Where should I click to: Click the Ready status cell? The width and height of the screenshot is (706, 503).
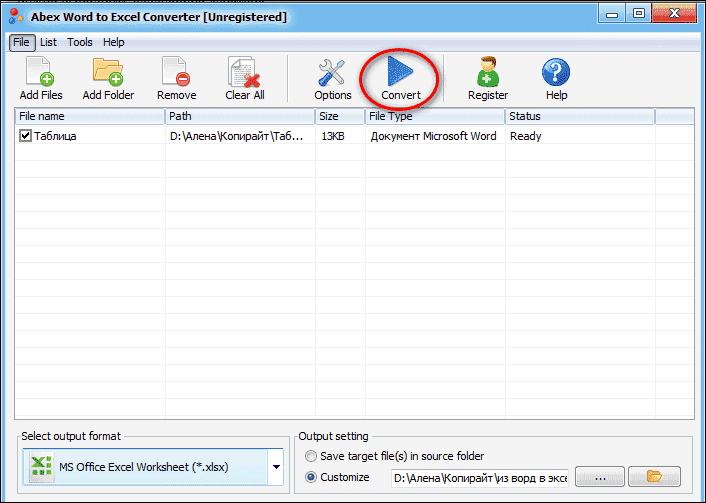coord(525,136)
